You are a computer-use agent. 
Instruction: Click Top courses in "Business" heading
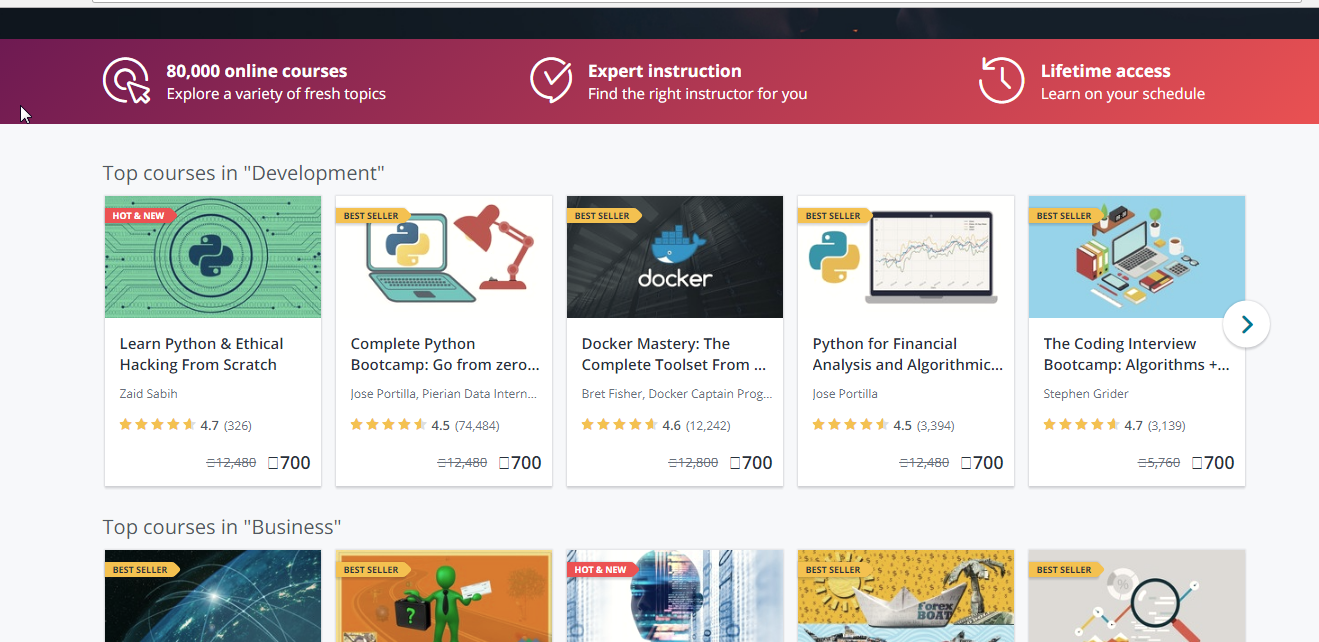click(x=222, y=527)
